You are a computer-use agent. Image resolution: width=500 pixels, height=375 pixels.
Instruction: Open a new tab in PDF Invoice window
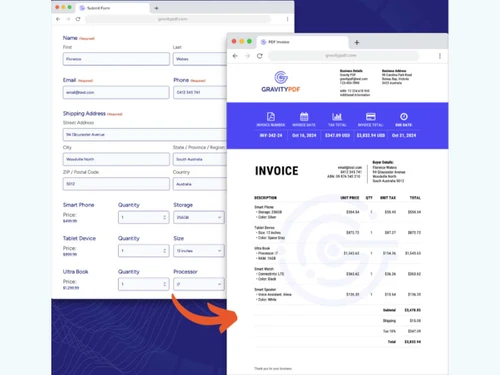(x=357, y=42)
